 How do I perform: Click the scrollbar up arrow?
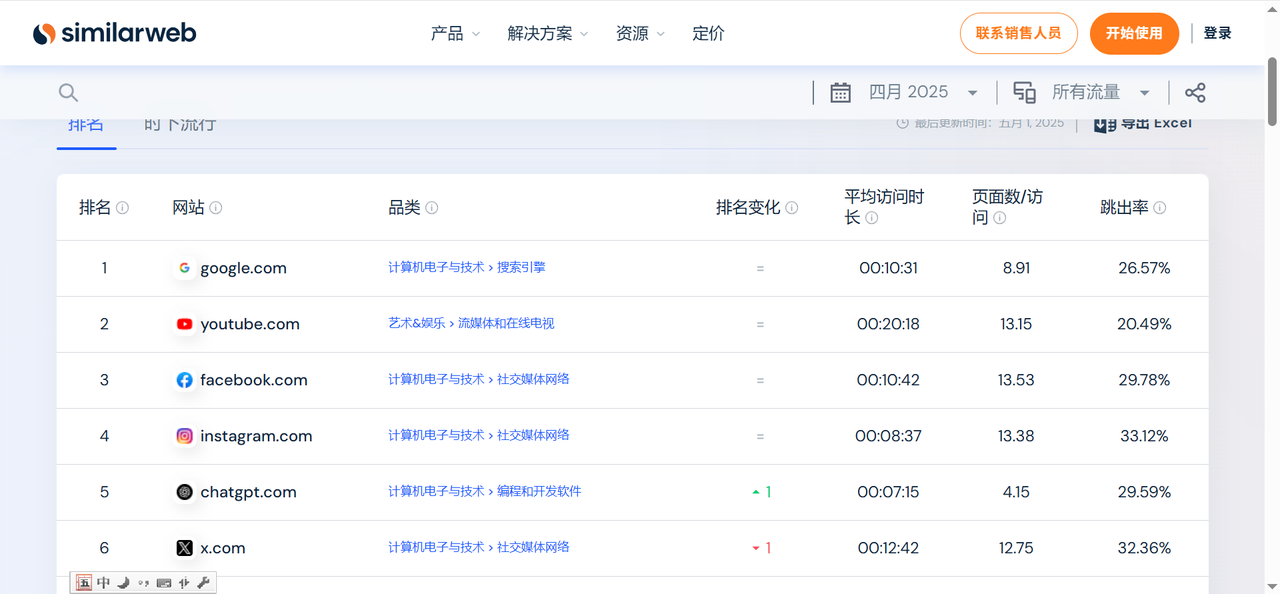click(1272, 8)
